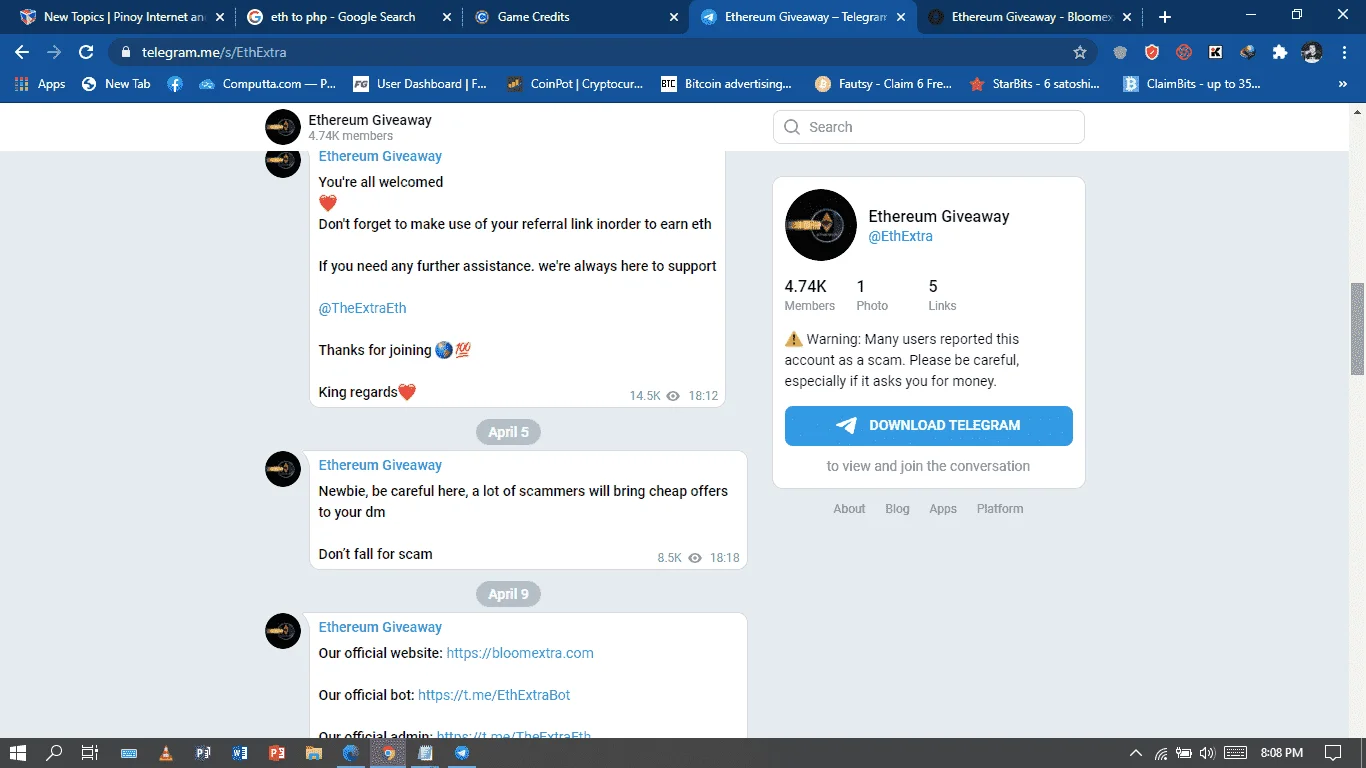Screen dimensions: 1366x768
Task: Show hidden system tray icons
Action: click(x=1135, y=753)
